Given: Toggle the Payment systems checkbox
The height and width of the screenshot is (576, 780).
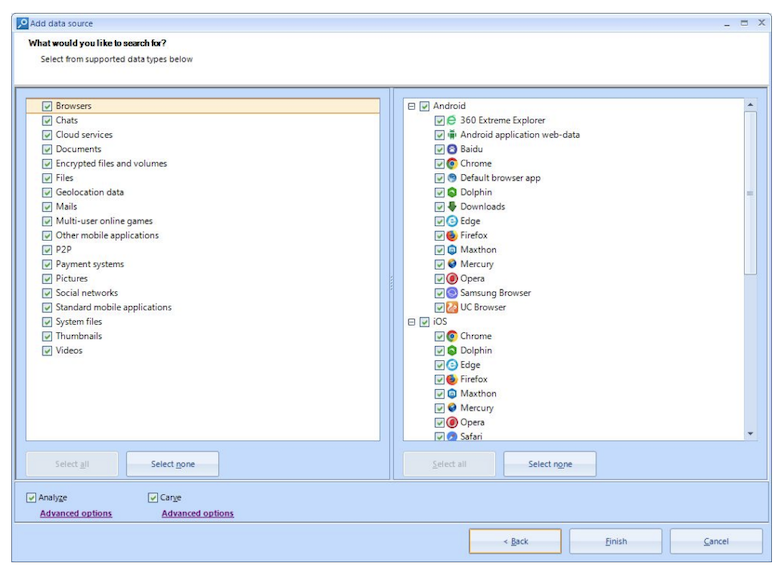Looking at the screenshot, I should click(x=47, y=264).
